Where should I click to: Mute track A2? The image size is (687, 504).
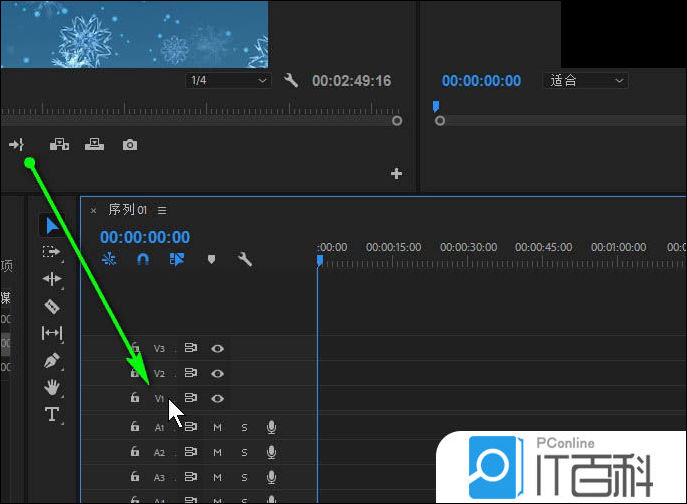coord(217,452)
